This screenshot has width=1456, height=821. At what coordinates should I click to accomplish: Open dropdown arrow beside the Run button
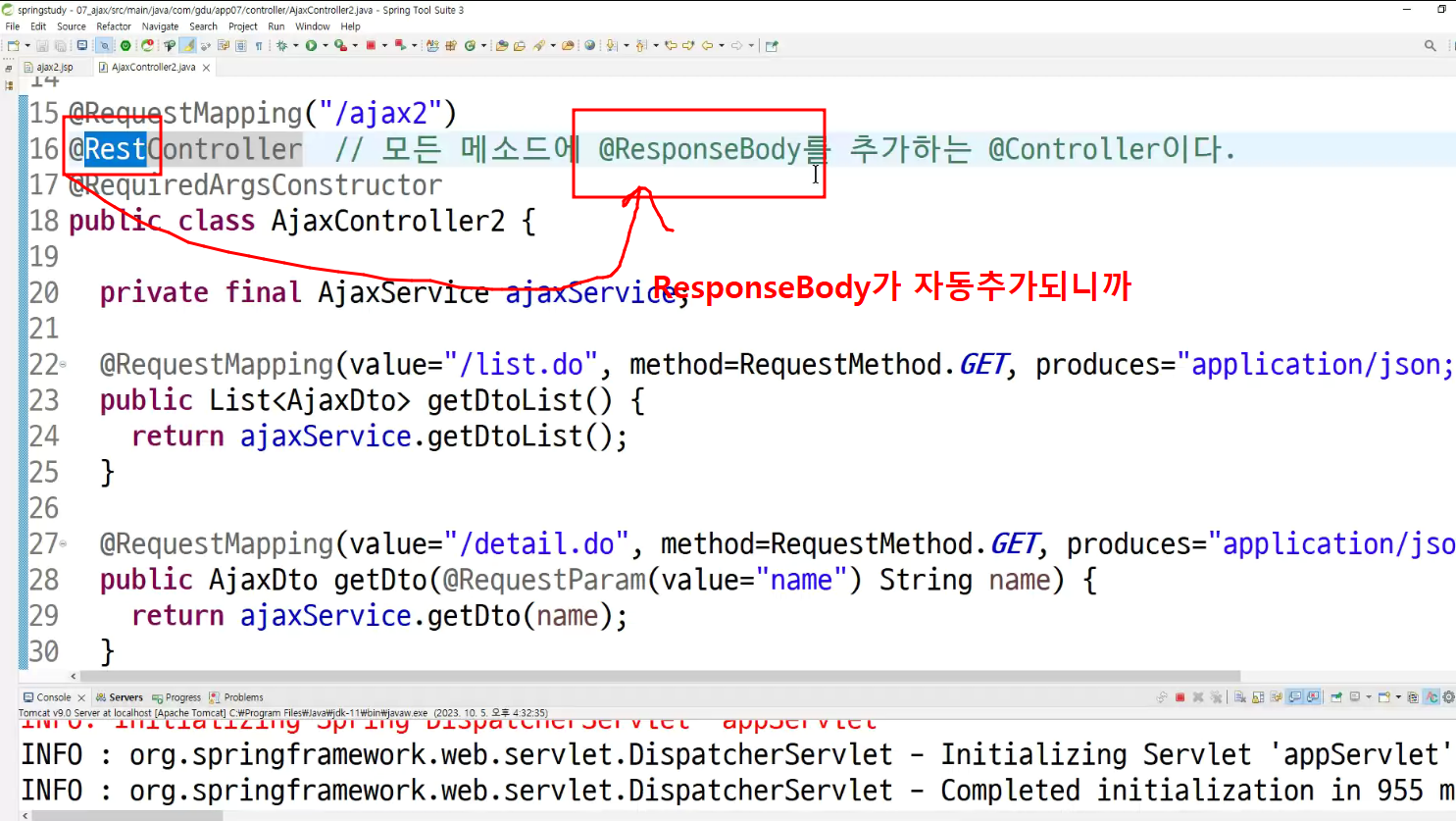(326, 45)
